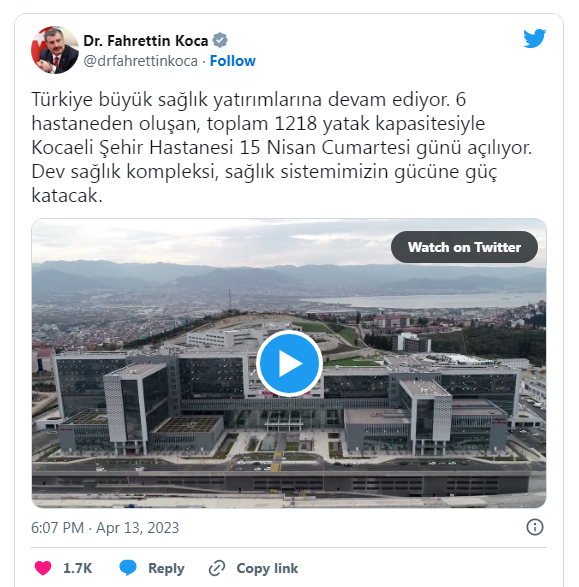Click the Twitter bird logo
Viewport: 579px width, 587px height.
[x=534, y=38]
